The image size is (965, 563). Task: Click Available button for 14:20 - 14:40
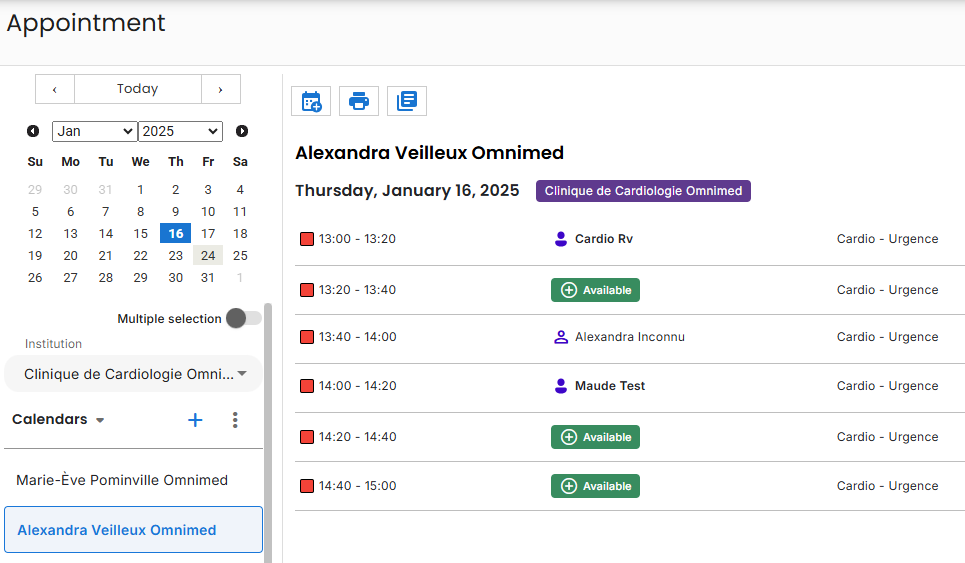[595, 437]
